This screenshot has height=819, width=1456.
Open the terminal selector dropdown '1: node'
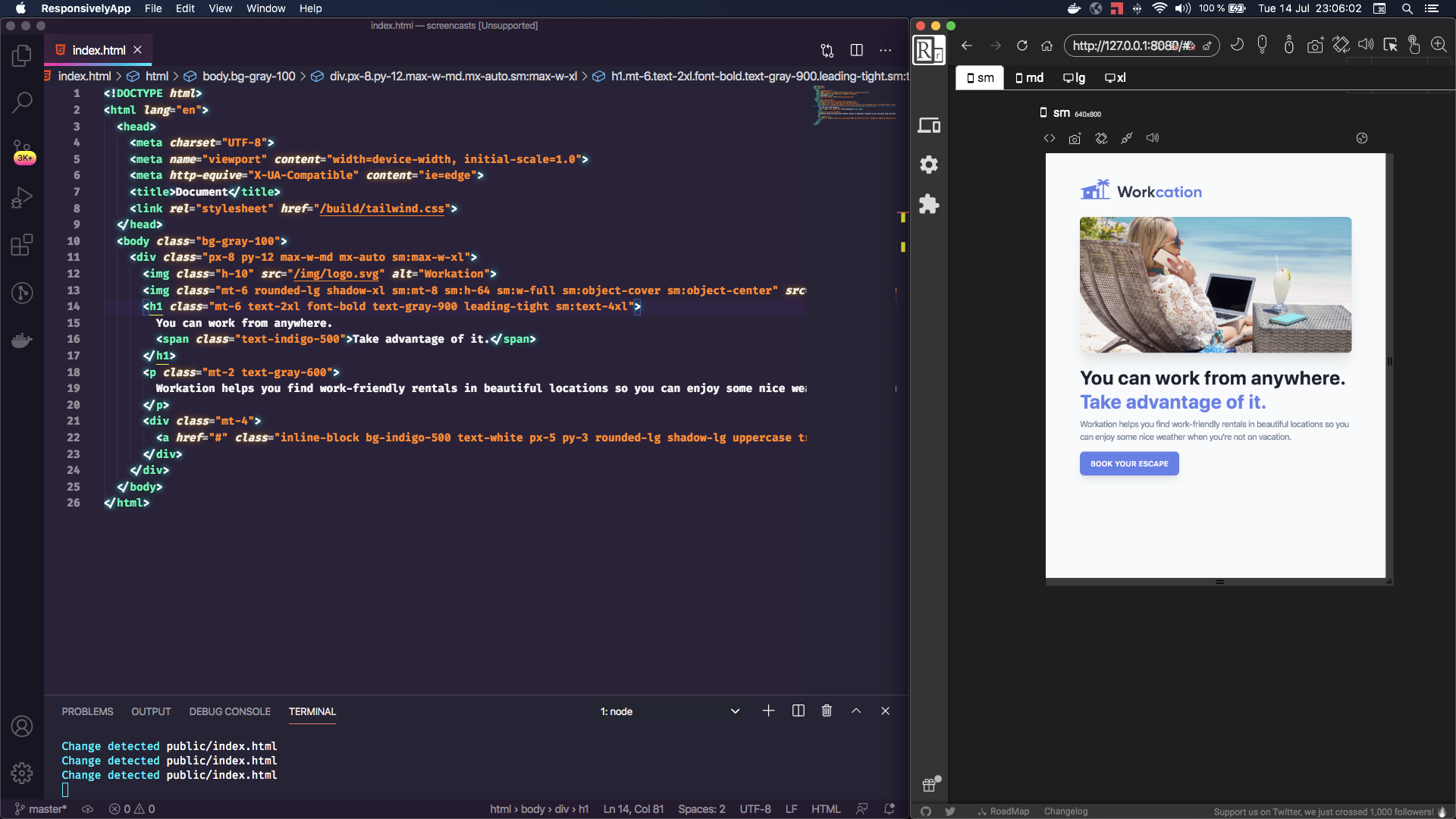click(x=670, y=711)
